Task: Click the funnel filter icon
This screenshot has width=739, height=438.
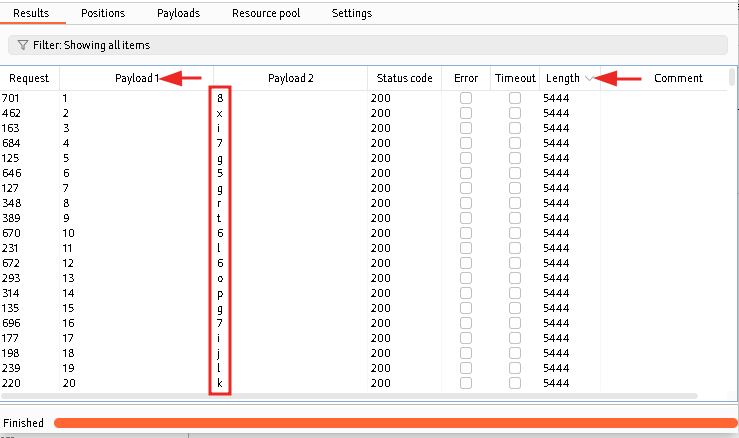Action: point(22,45)
